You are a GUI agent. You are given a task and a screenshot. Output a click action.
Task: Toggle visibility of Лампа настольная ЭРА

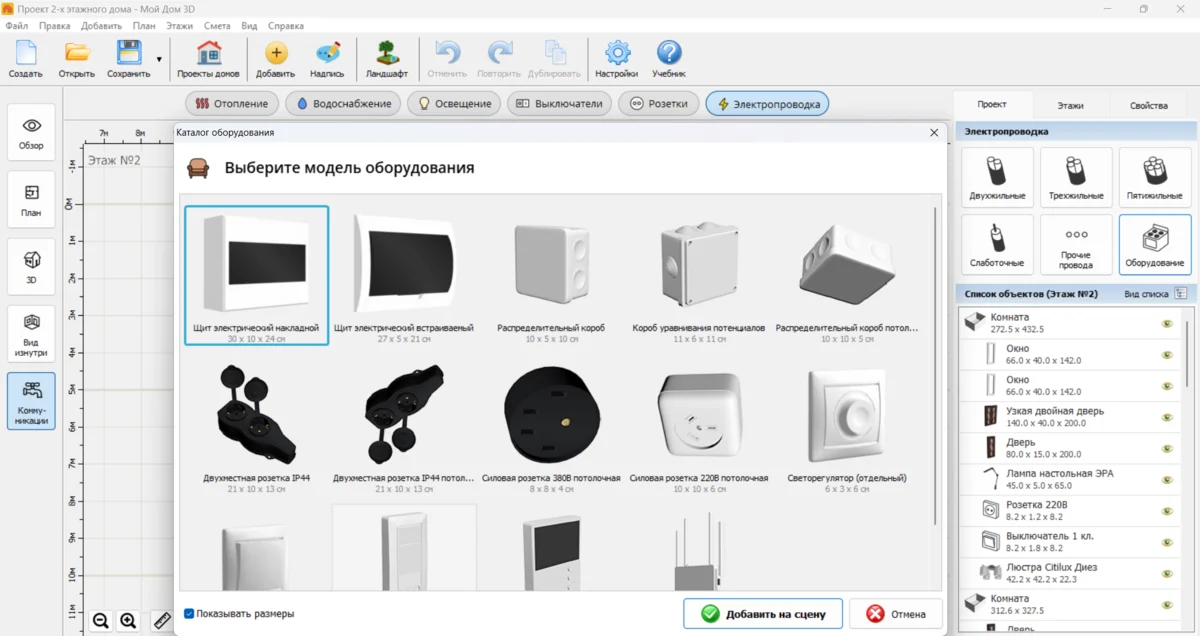[1166, 479]
